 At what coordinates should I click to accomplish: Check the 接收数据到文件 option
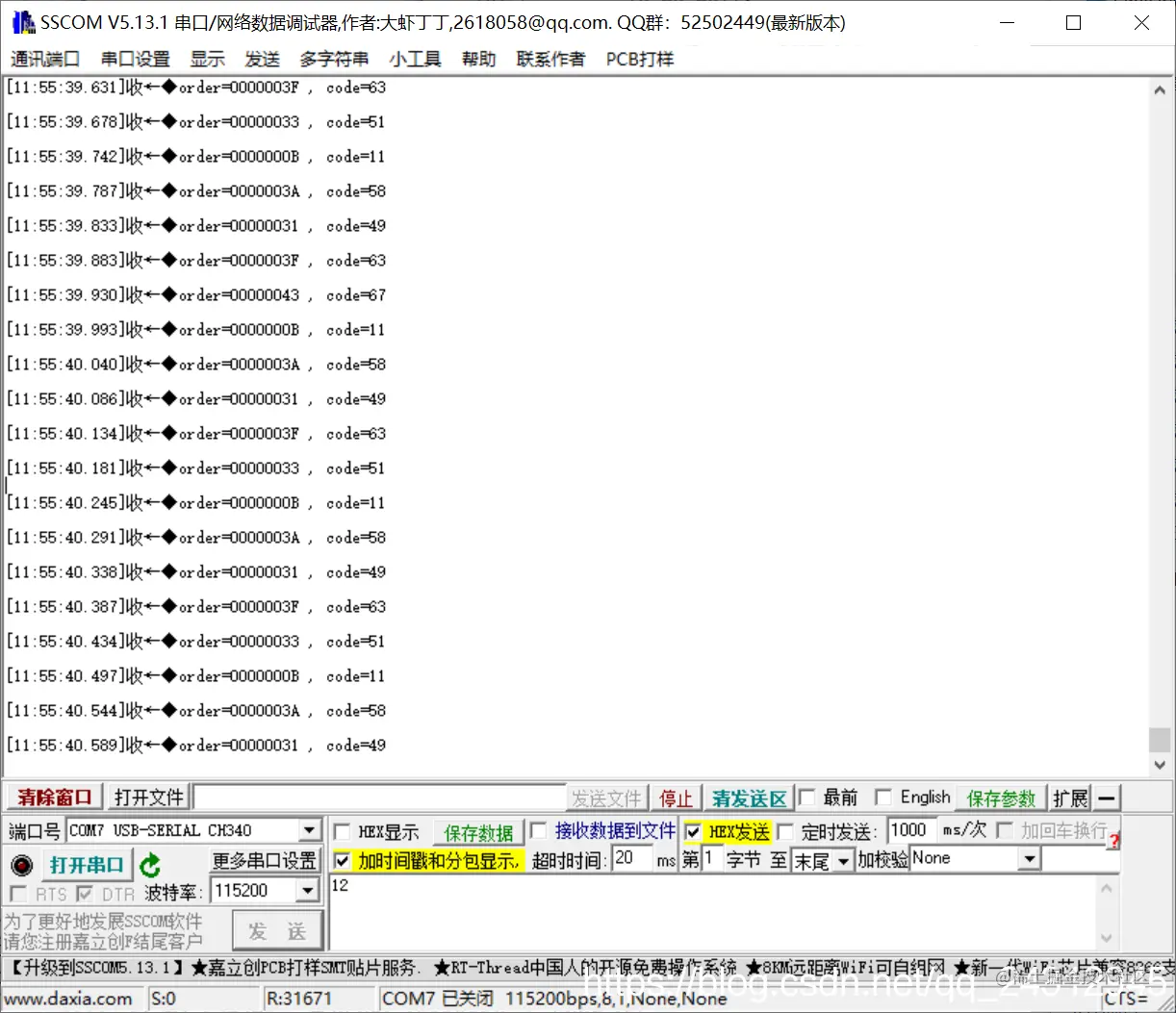(539, 830)
